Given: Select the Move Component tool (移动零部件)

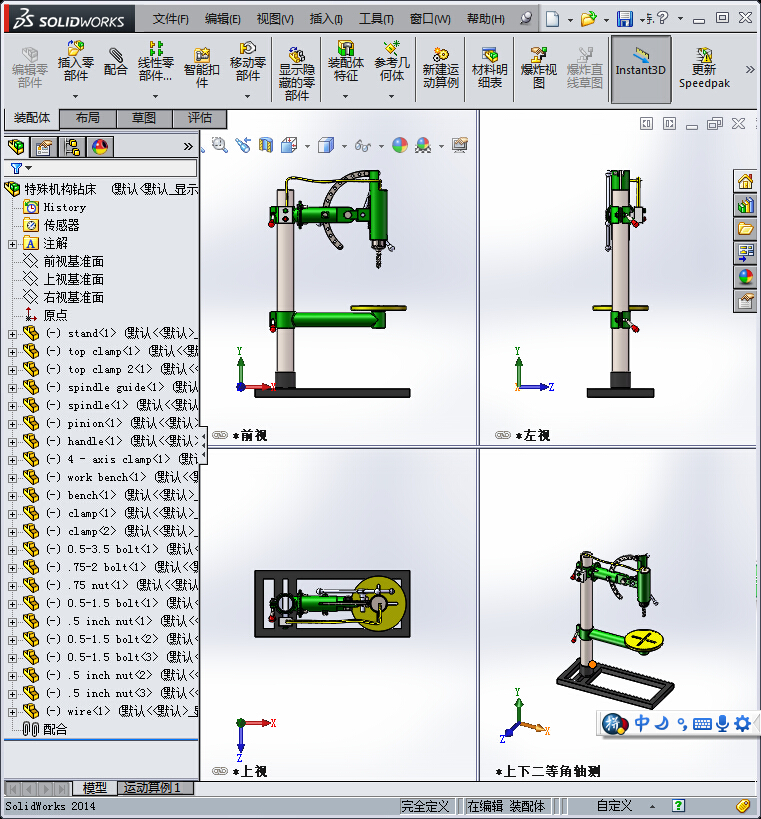Looking at the screenshot, I should [248, 62].
